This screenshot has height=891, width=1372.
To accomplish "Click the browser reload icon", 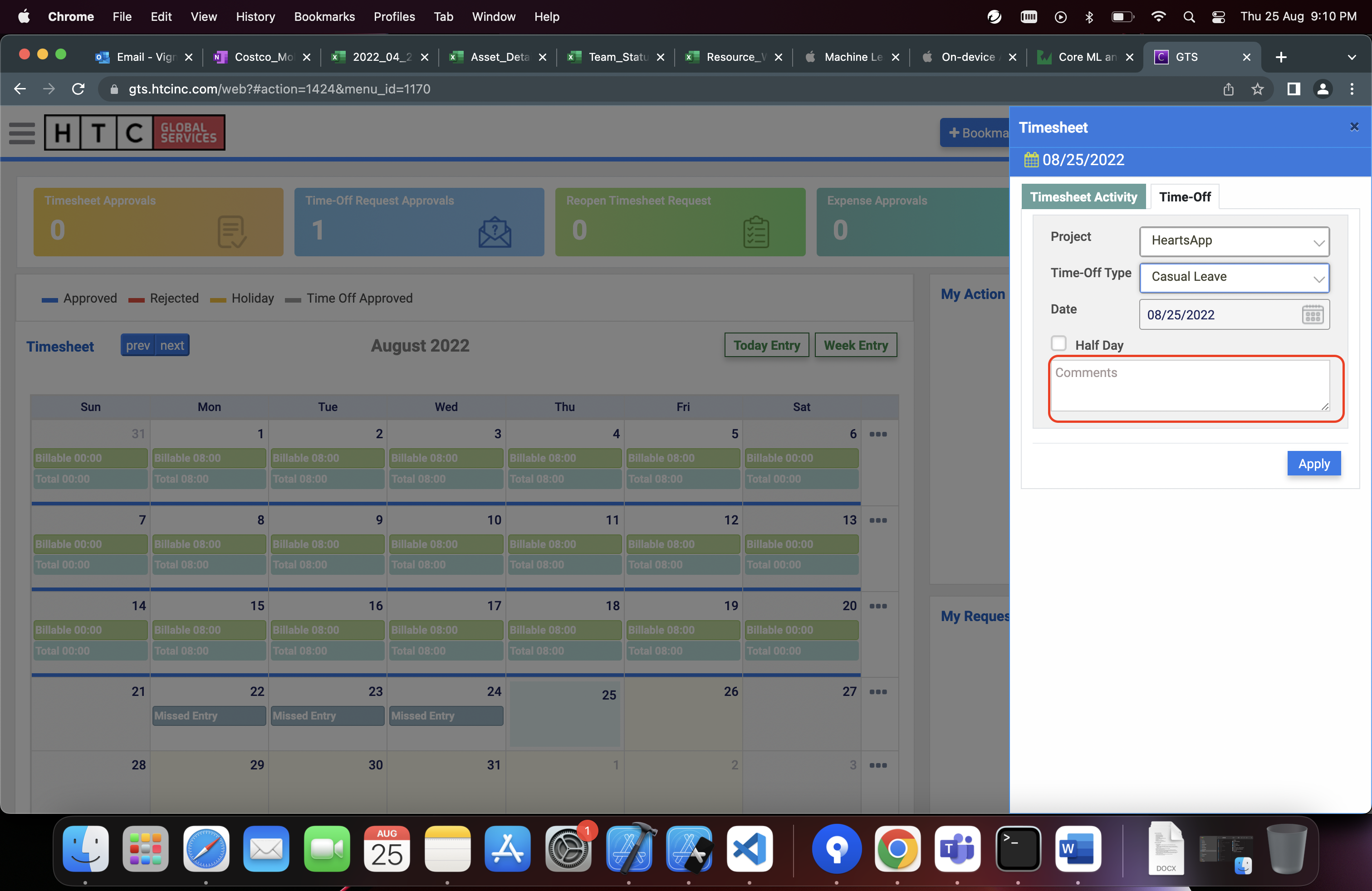I will tap(78, 89).
